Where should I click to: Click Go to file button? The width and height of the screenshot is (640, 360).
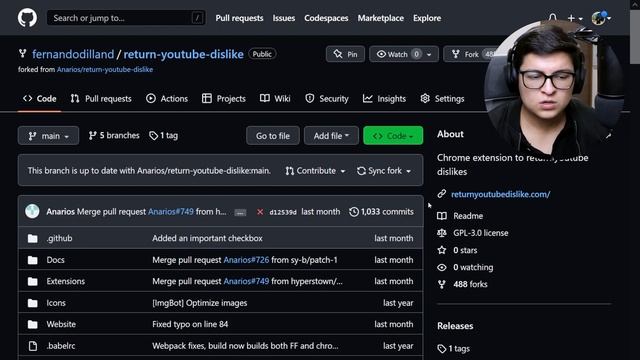click(273, 136)
